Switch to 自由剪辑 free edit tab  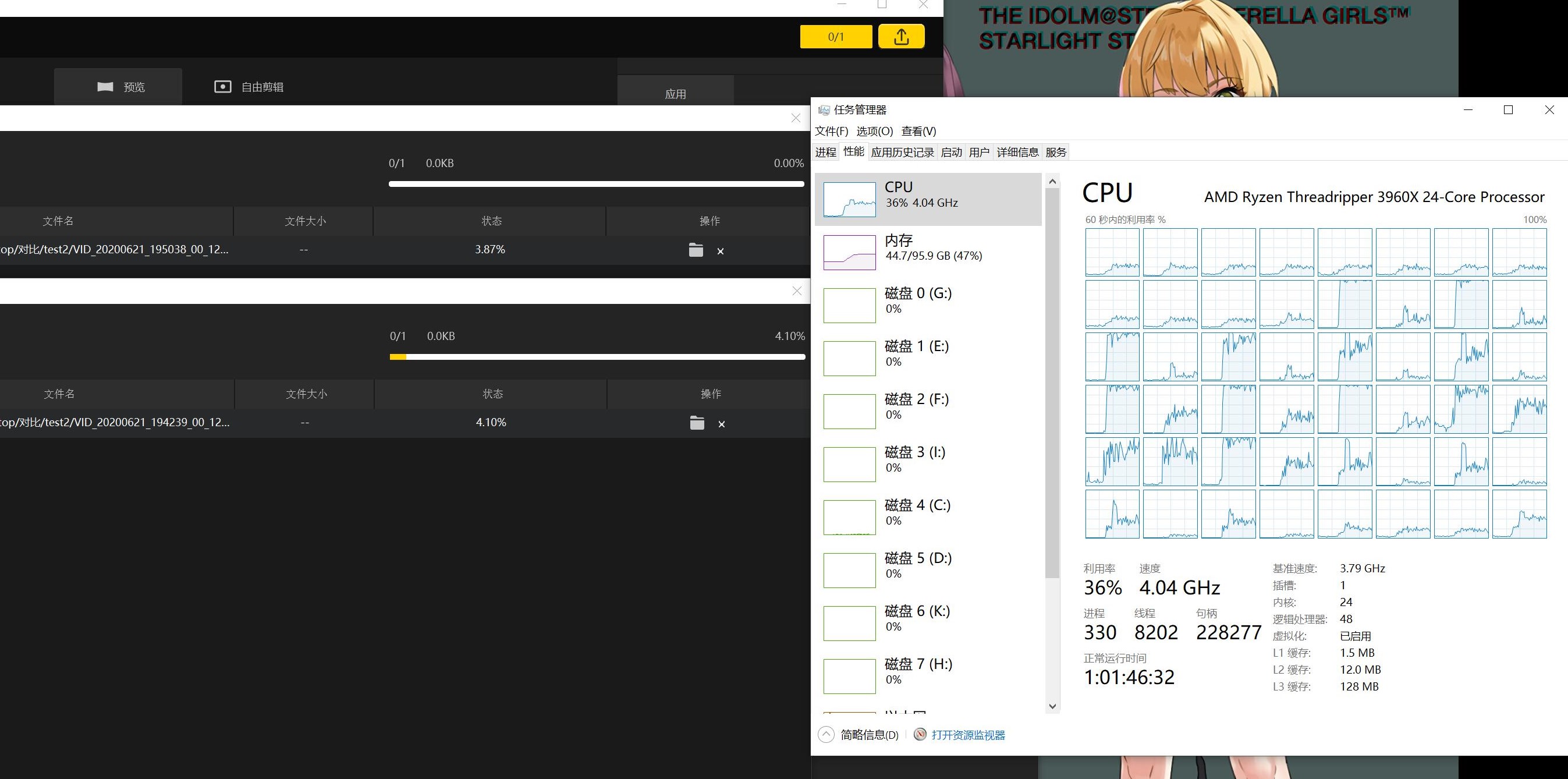tap(249, 87)
